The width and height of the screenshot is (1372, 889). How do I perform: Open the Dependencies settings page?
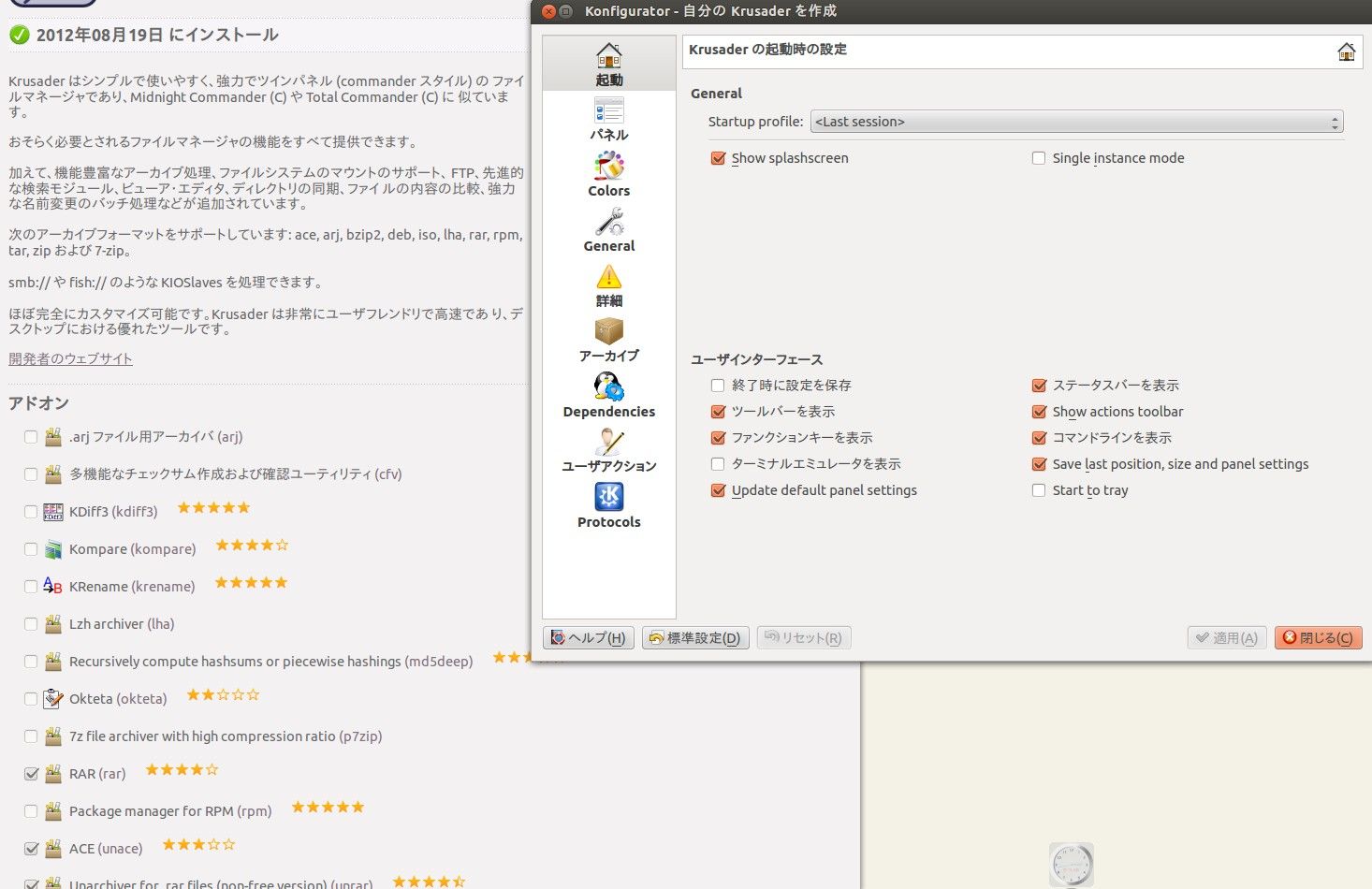[609, 396]
